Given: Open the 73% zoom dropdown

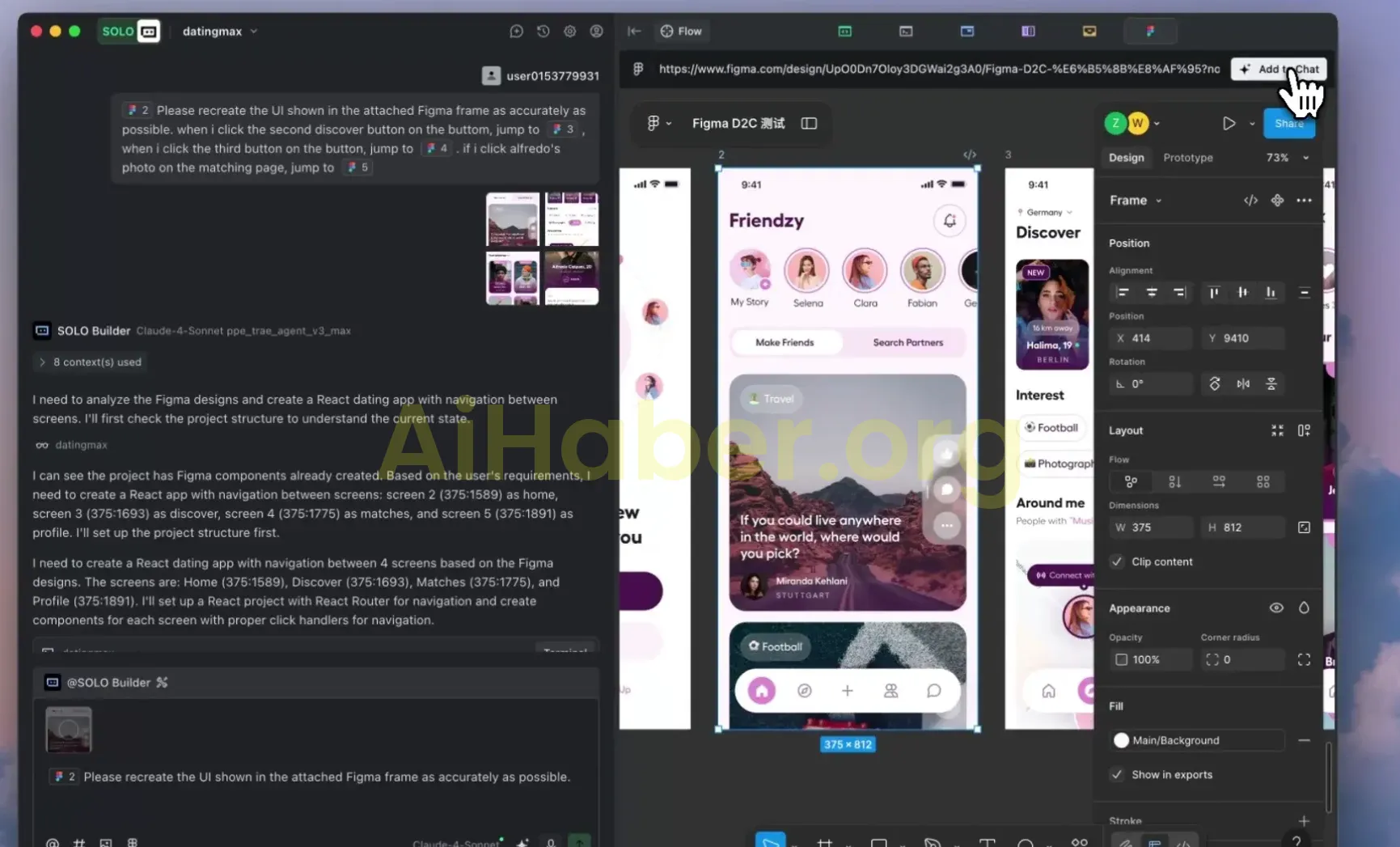Looking at the screenshot, I should pos(1287,158).
